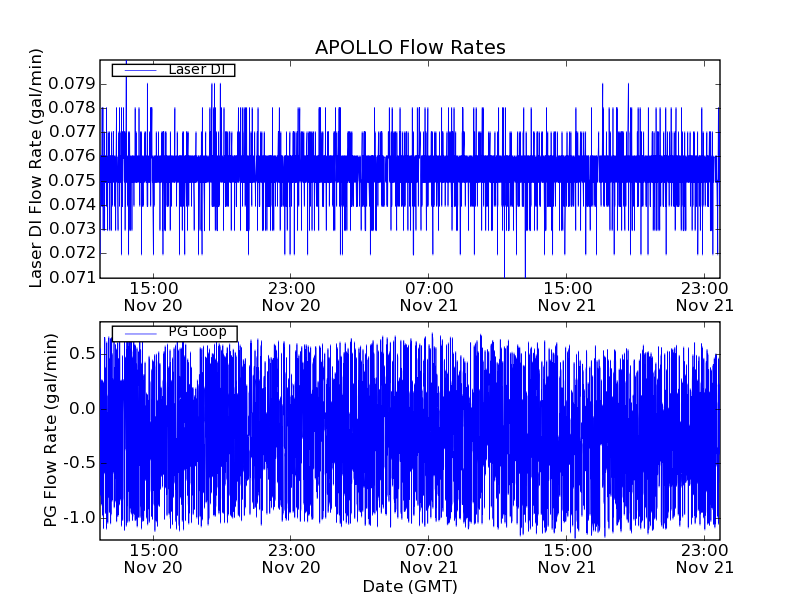The image size is (800, 600).
Task: Click the blue line sample in PG Loop legend
Action: pyautogui.click(x=140, y=333)
